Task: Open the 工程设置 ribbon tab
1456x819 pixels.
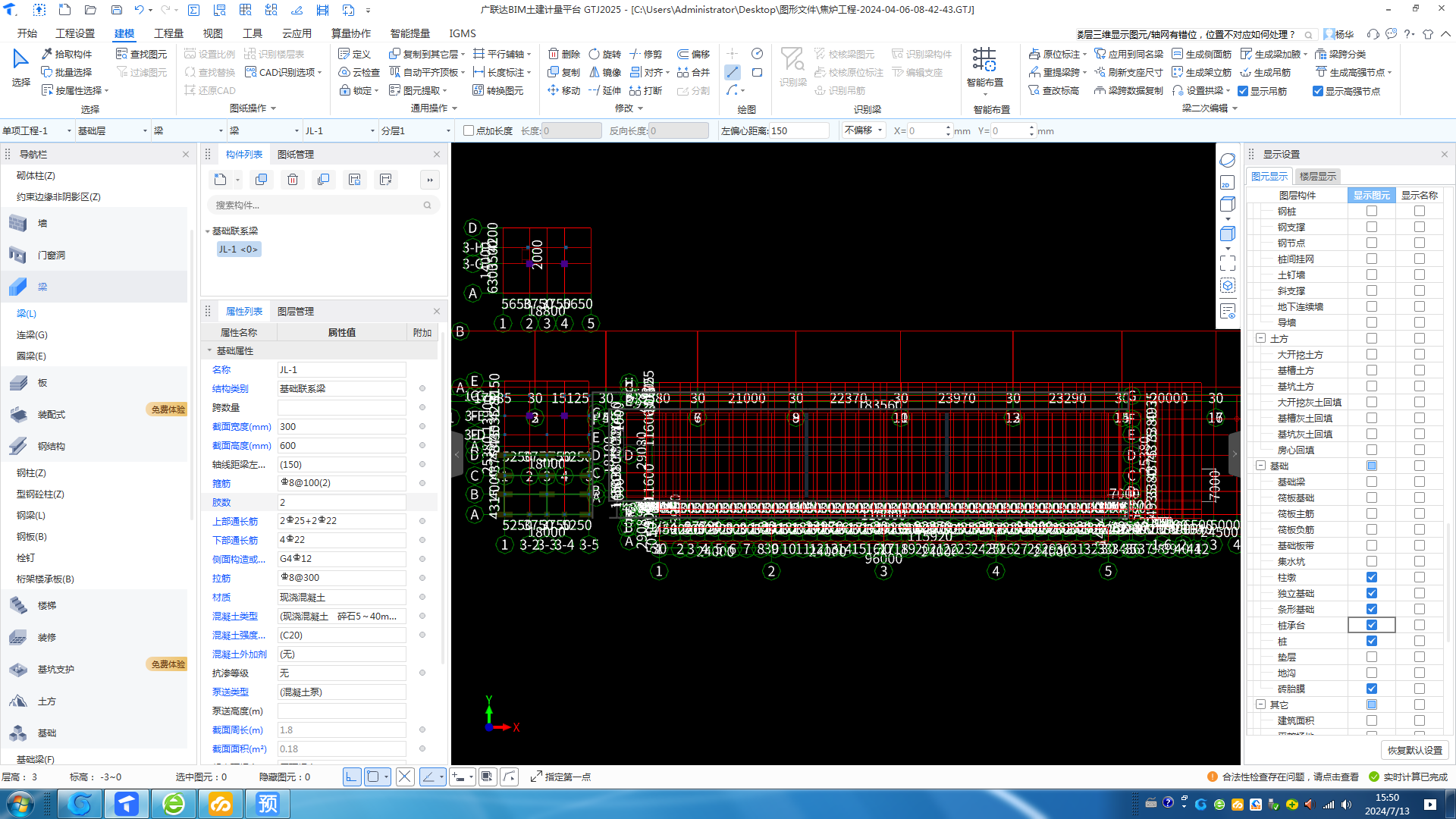Action: (x=75, y=33)
